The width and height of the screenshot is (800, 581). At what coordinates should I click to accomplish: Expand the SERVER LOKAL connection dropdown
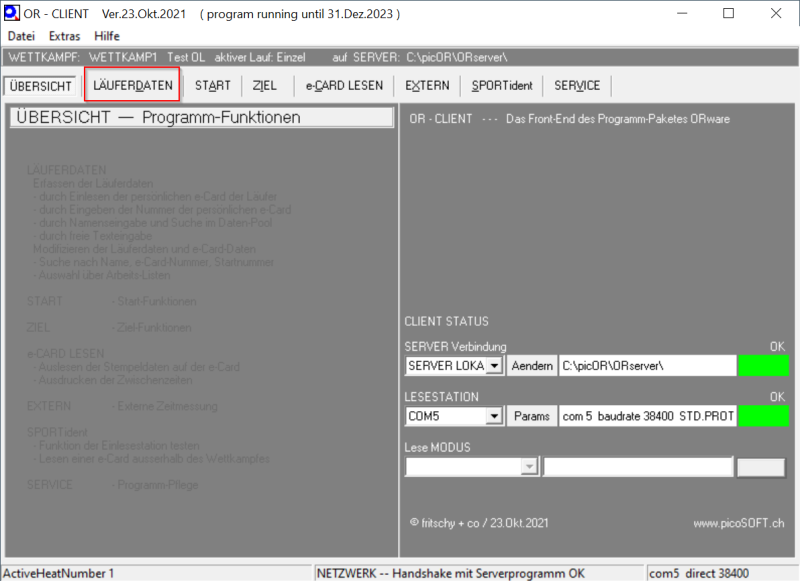(494, 366)
